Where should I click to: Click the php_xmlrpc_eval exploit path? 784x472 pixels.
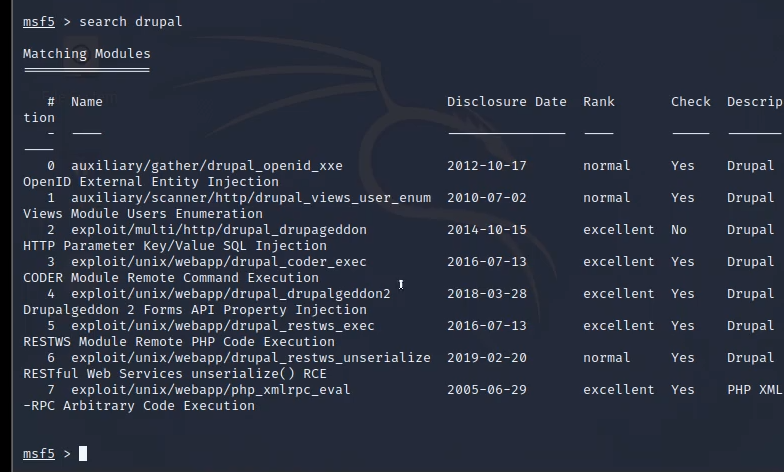click(x=211, y=390)
